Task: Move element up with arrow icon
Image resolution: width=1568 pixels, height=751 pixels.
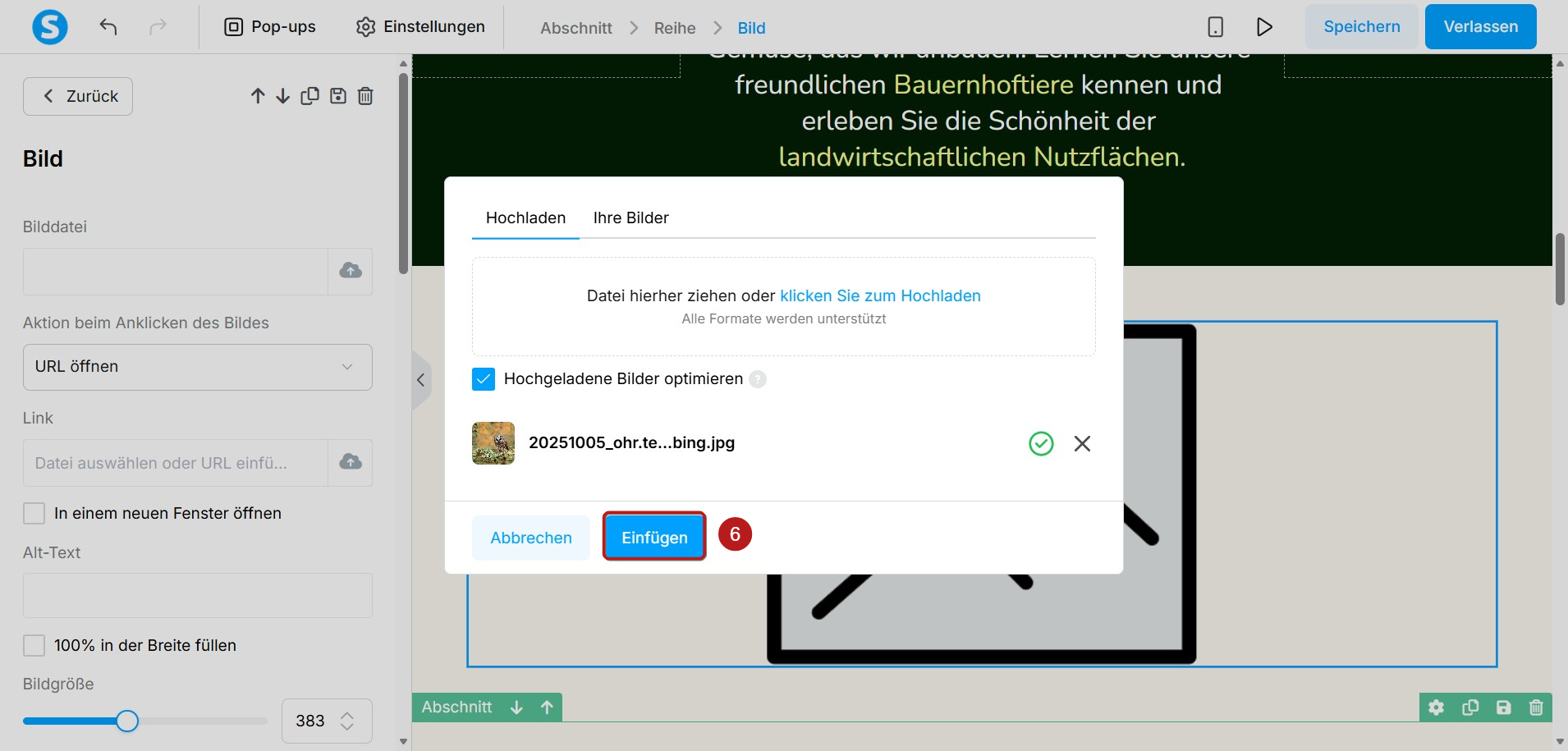Action: coord(258,96)
